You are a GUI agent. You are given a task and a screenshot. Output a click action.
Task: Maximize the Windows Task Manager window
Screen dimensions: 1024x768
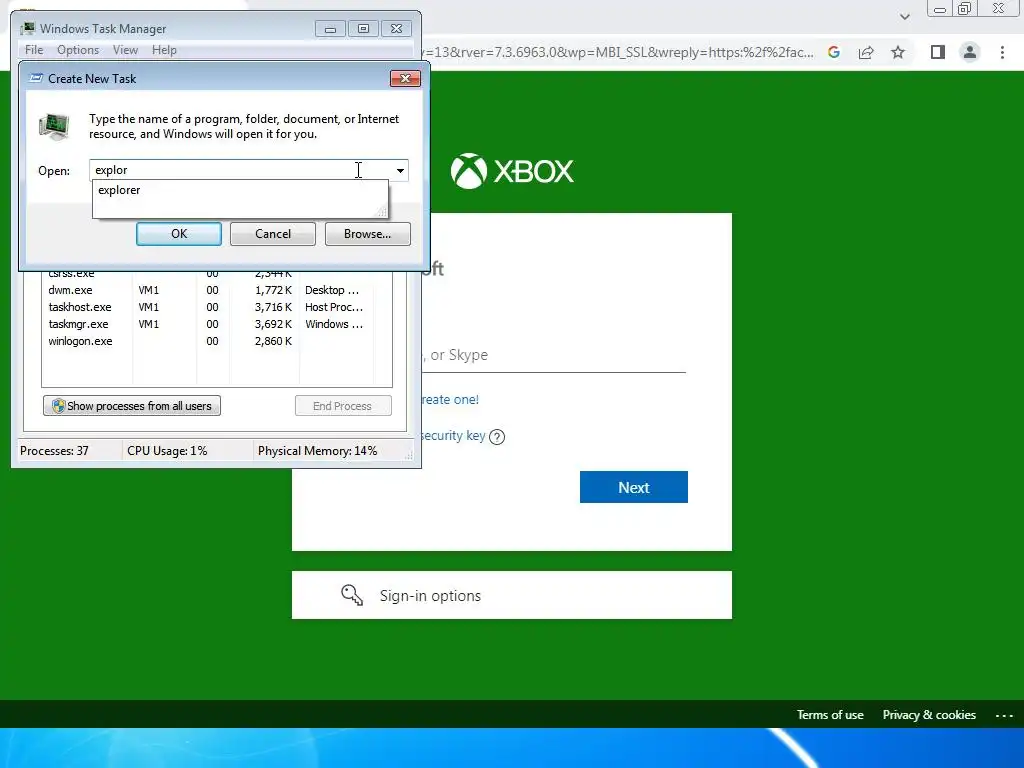363,29
